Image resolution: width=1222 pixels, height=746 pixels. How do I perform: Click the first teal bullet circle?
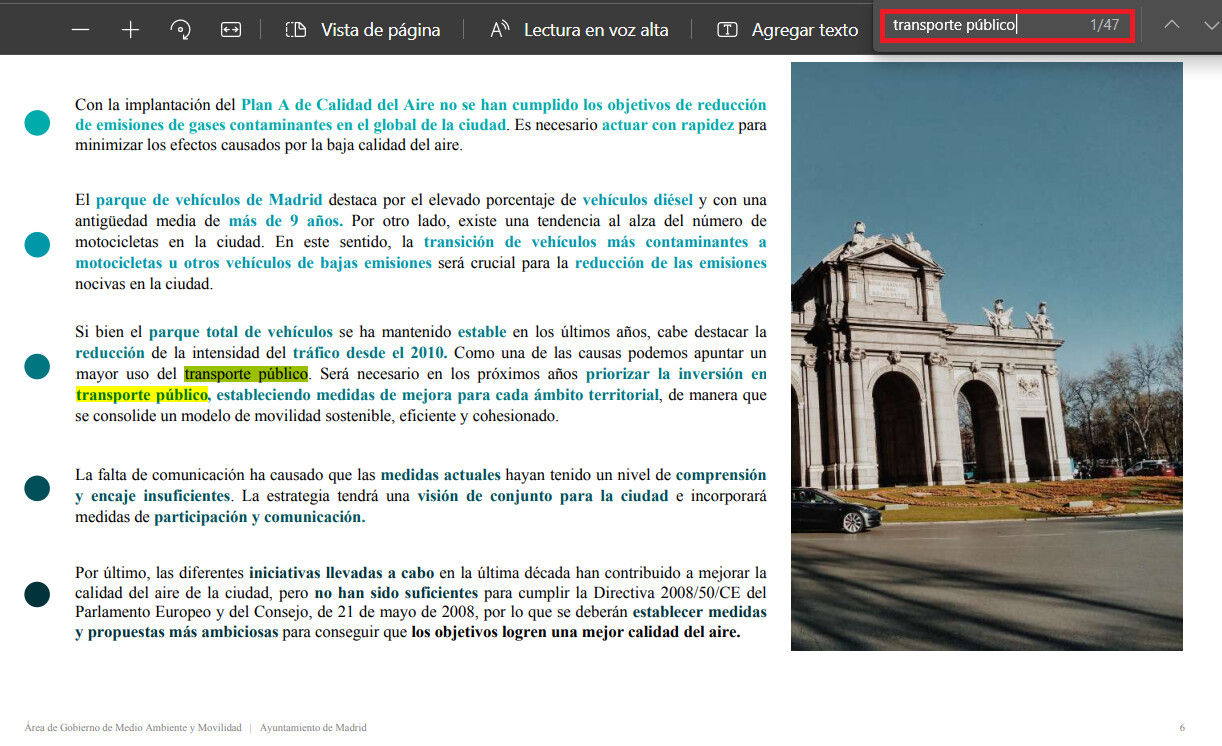37,123
